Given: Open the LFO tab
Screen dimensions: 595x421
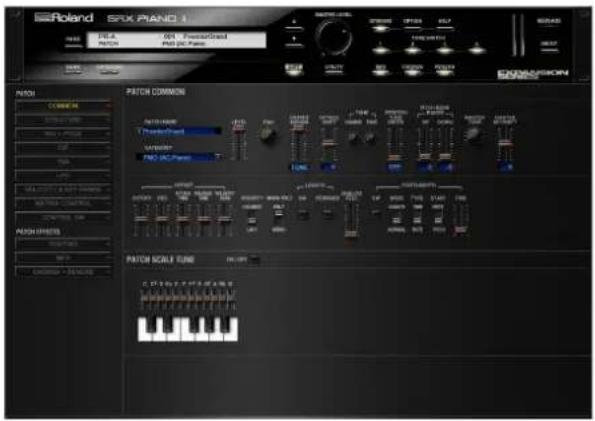Looking at the screenshot, I should tap(63, 175).
